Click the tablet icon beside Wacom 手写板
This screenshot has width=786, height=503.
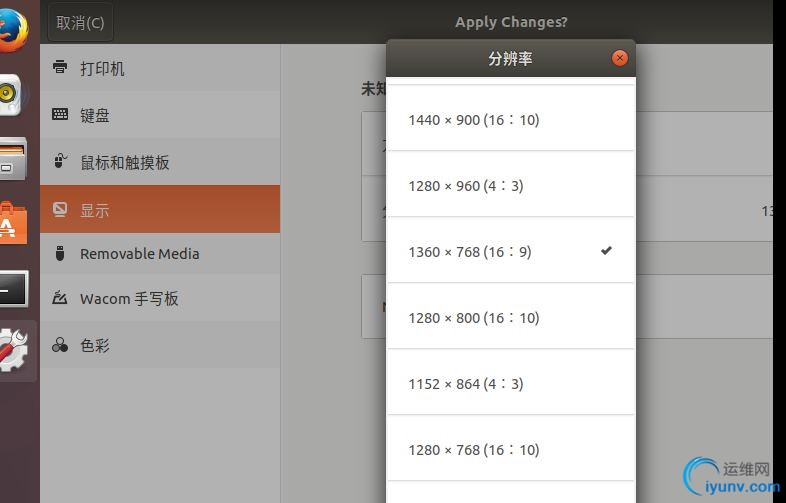point(60,298)
